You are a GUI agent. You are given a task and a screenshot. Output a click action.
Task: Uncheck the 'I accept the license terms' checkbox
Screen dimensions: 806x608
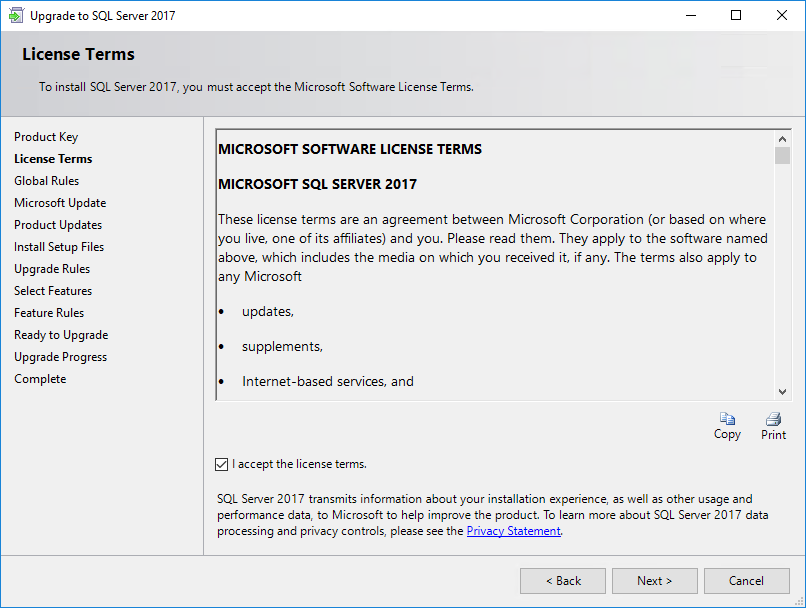click(x=222, y=464)
